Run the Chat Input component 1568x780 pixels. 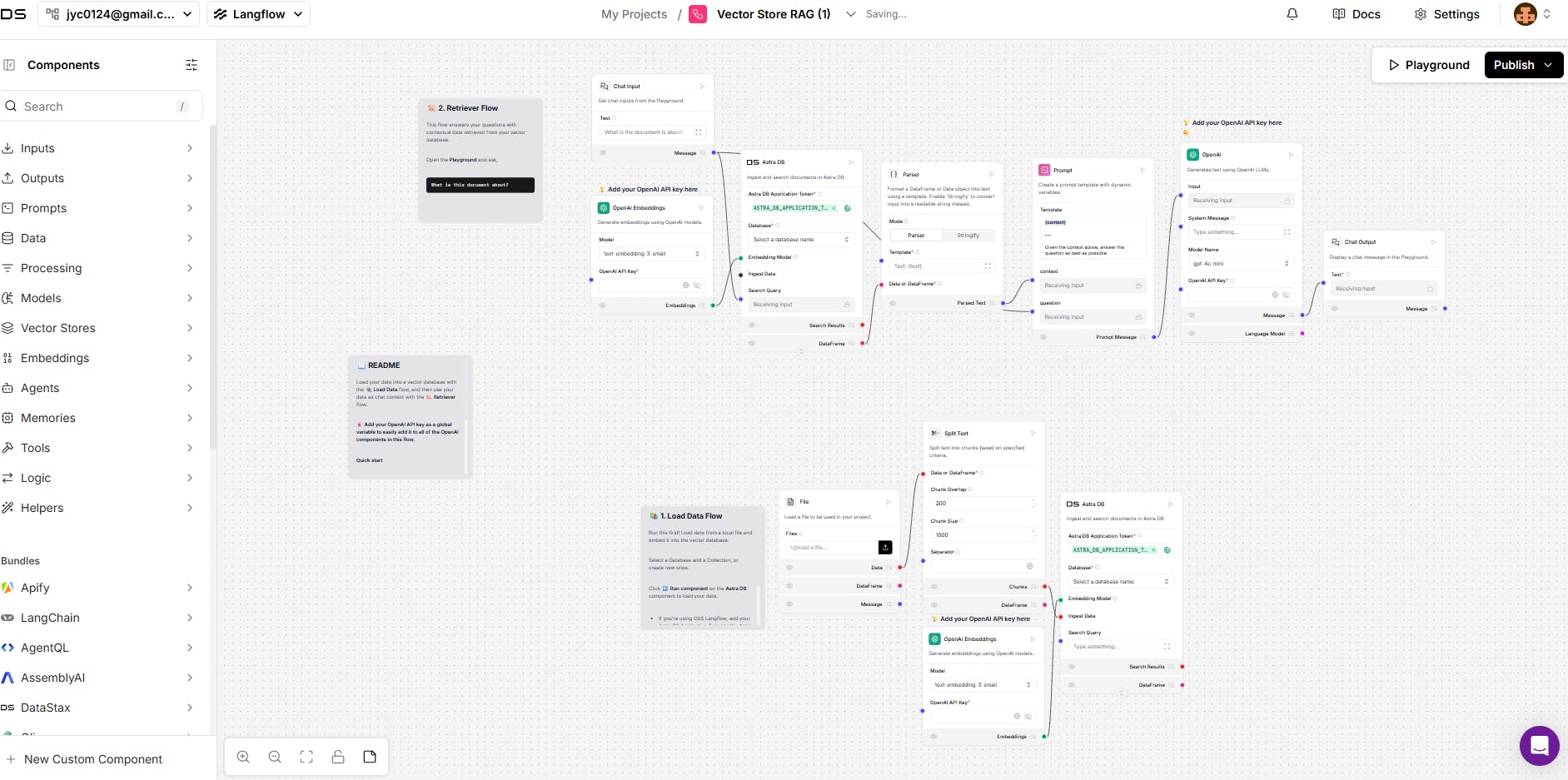click(702, 86)
